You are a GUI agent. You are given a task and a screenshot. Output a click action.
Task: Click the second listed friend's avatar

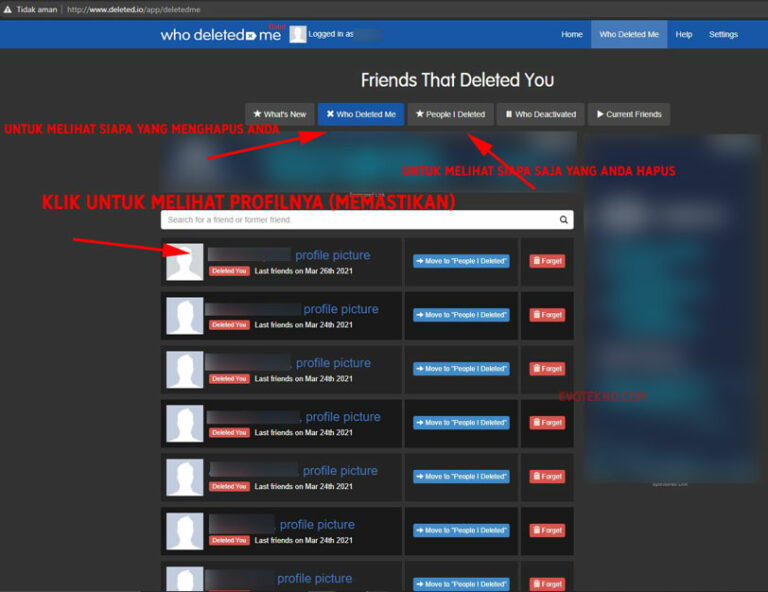pyautogui.click(x=185, y=316)
